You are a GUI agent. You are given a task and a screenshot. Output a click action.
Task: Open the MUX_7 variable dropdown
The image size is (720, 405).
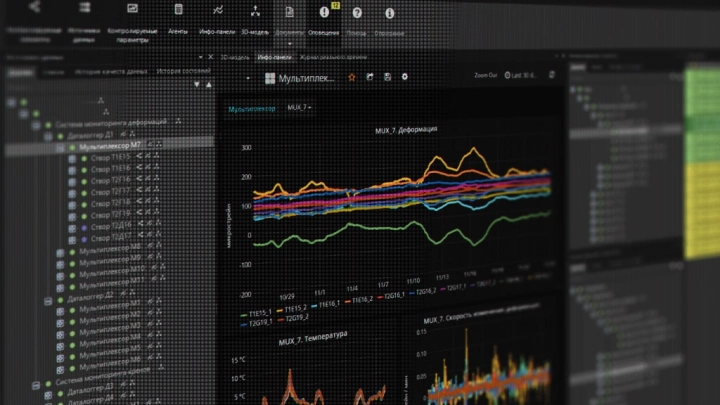299,106
